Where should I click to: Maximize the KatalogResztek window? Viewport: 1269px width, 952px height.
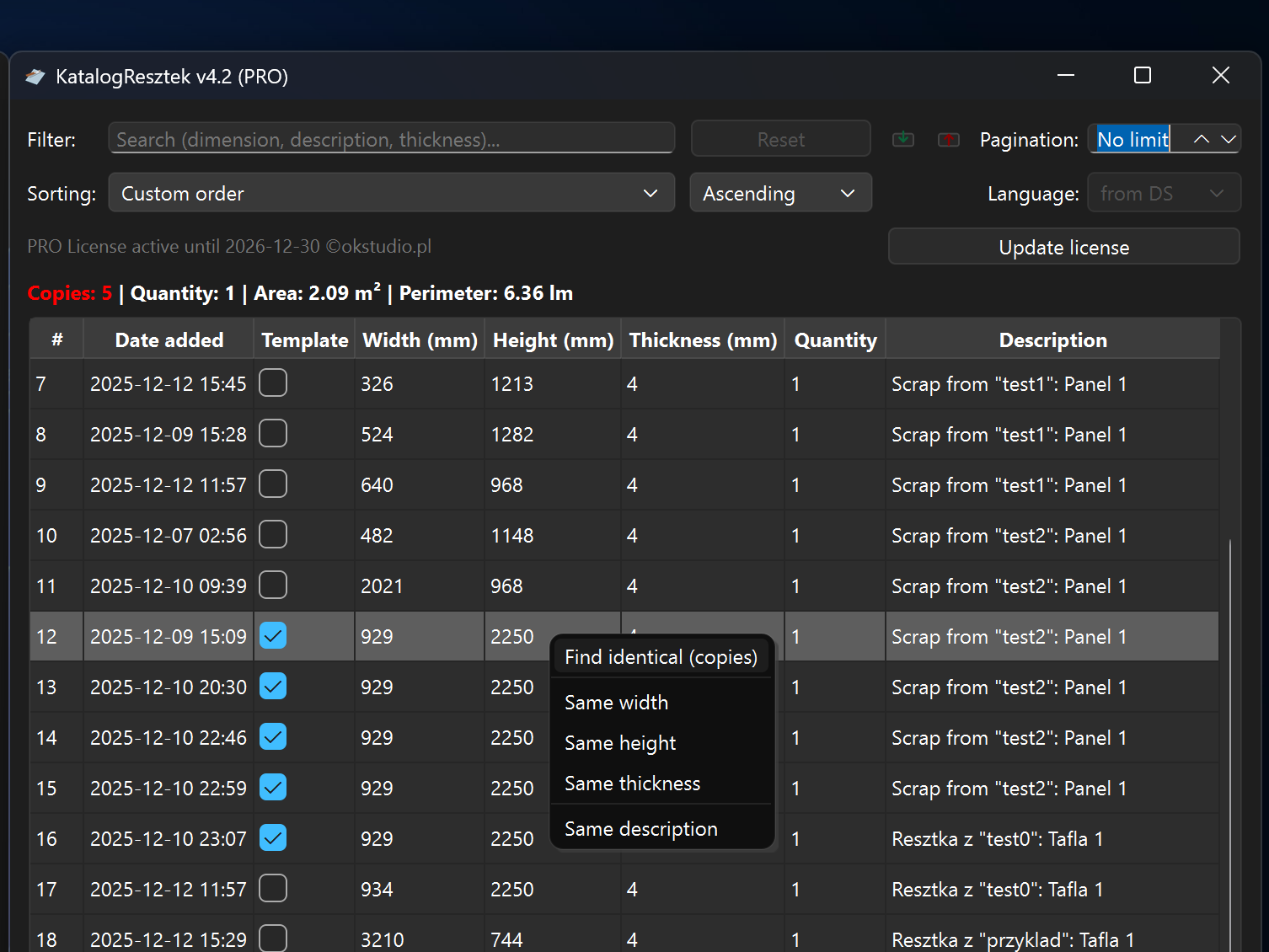pos(1143,76)
